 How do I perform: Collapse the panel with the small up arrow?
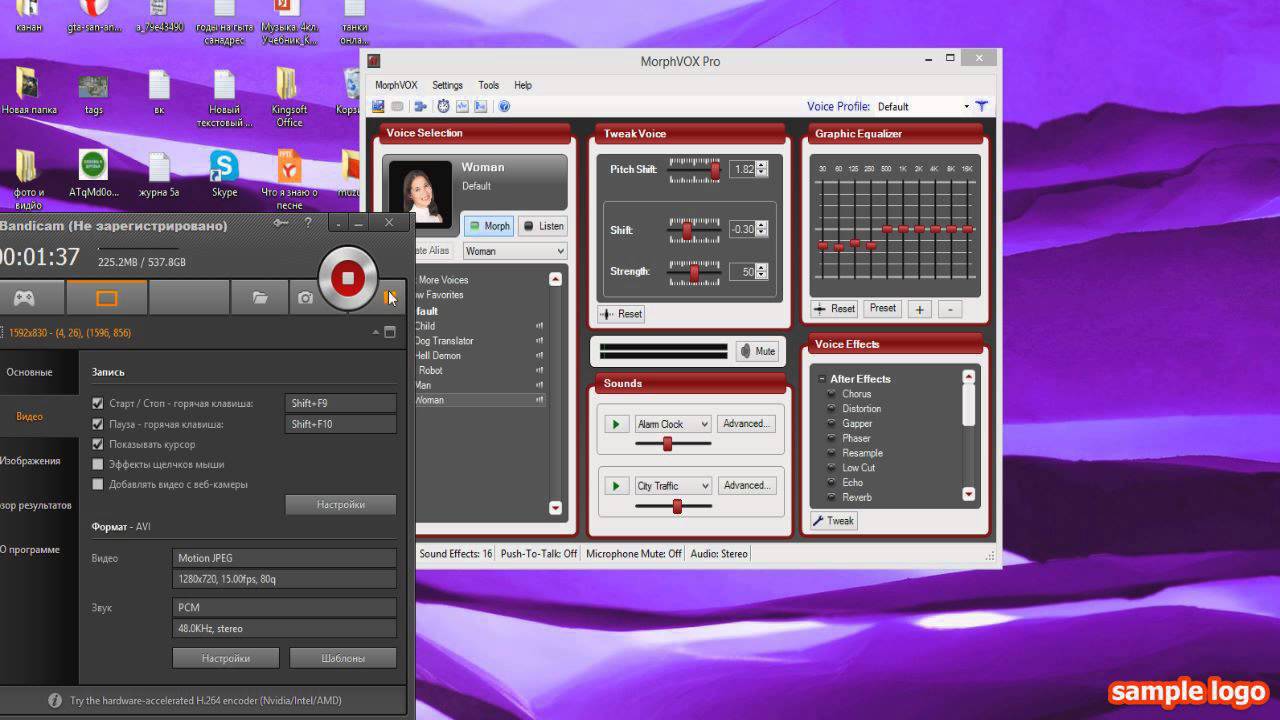pyautogui.click(x=376, y=333)
